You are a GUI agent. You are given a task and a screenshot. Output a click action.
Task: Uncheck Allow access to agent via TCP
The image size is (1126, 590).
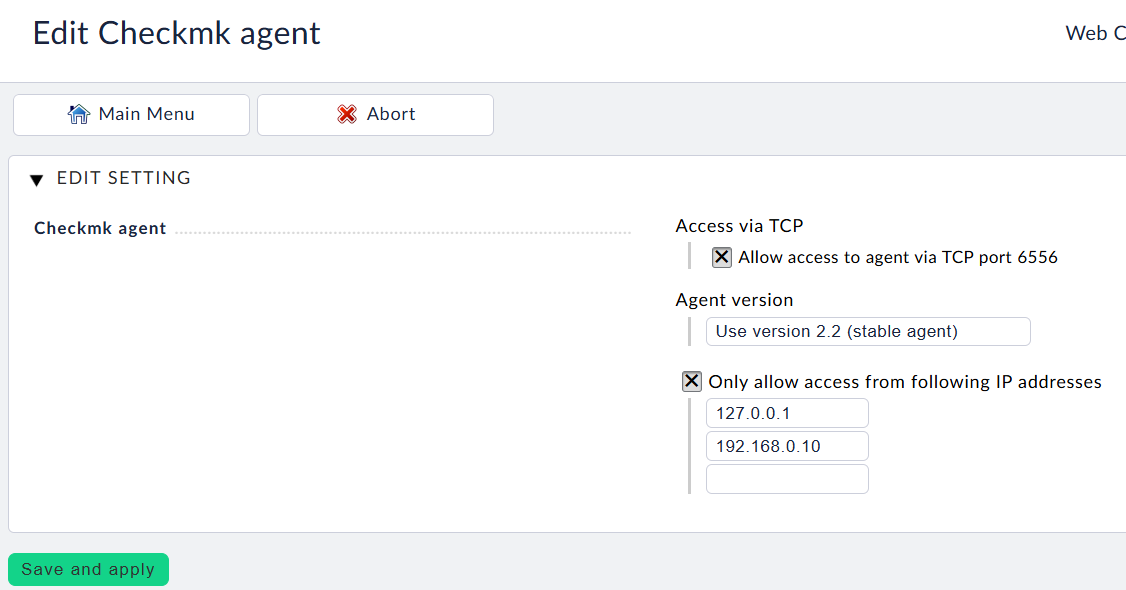pos(721,257)
